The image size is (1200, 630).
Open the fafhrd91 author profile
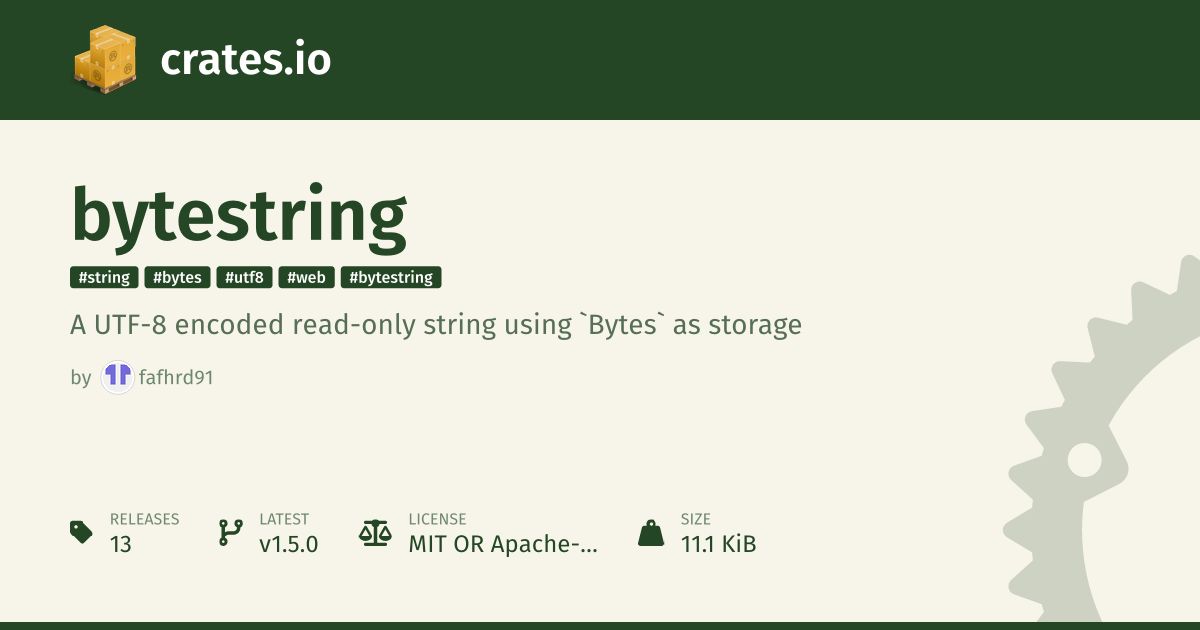[177, 378]
